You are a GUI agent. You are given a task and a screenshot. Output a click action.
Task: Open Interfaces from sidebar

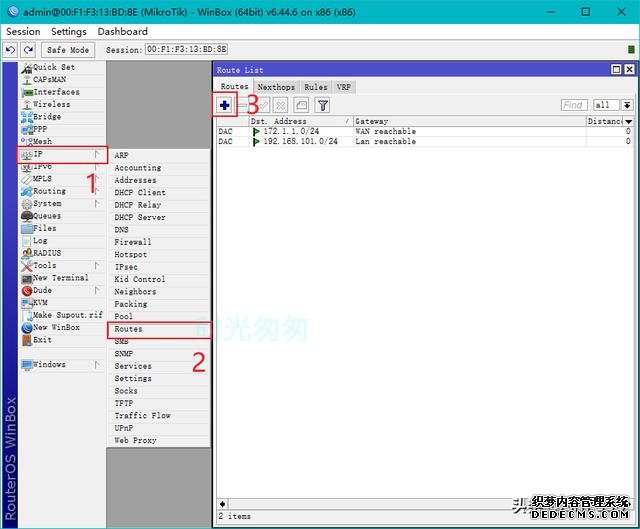click(x=62, y=92)
